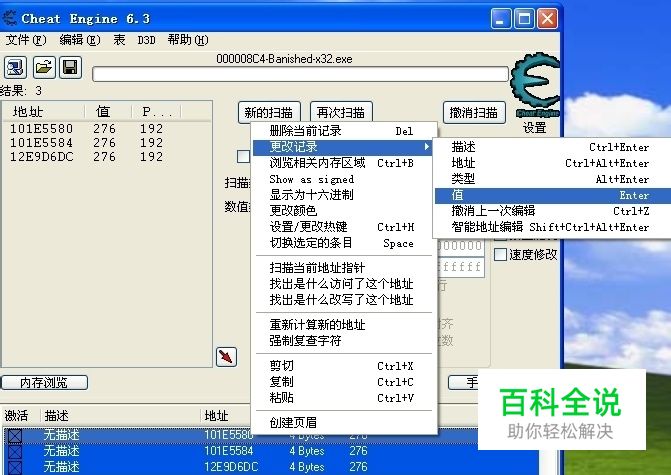
Task: Click the 再次扫描 button
Action: [341, 113]
